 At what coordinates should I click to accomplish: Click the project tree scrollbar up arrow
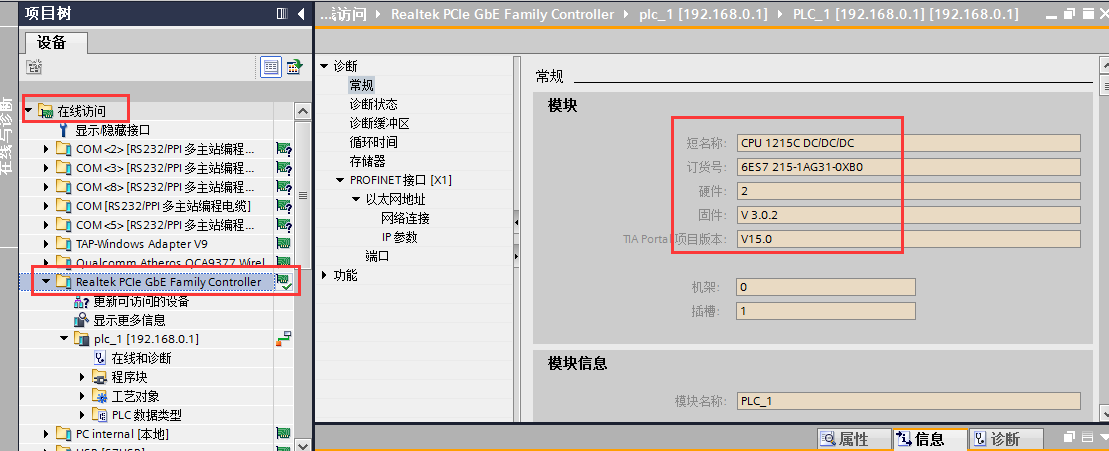click(303, 111)
